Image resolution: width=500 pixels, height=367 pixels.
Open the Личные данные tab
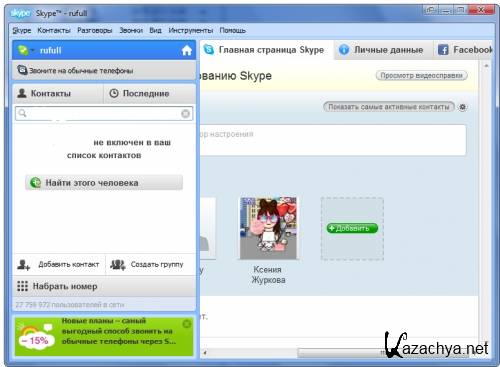[383, 50]
